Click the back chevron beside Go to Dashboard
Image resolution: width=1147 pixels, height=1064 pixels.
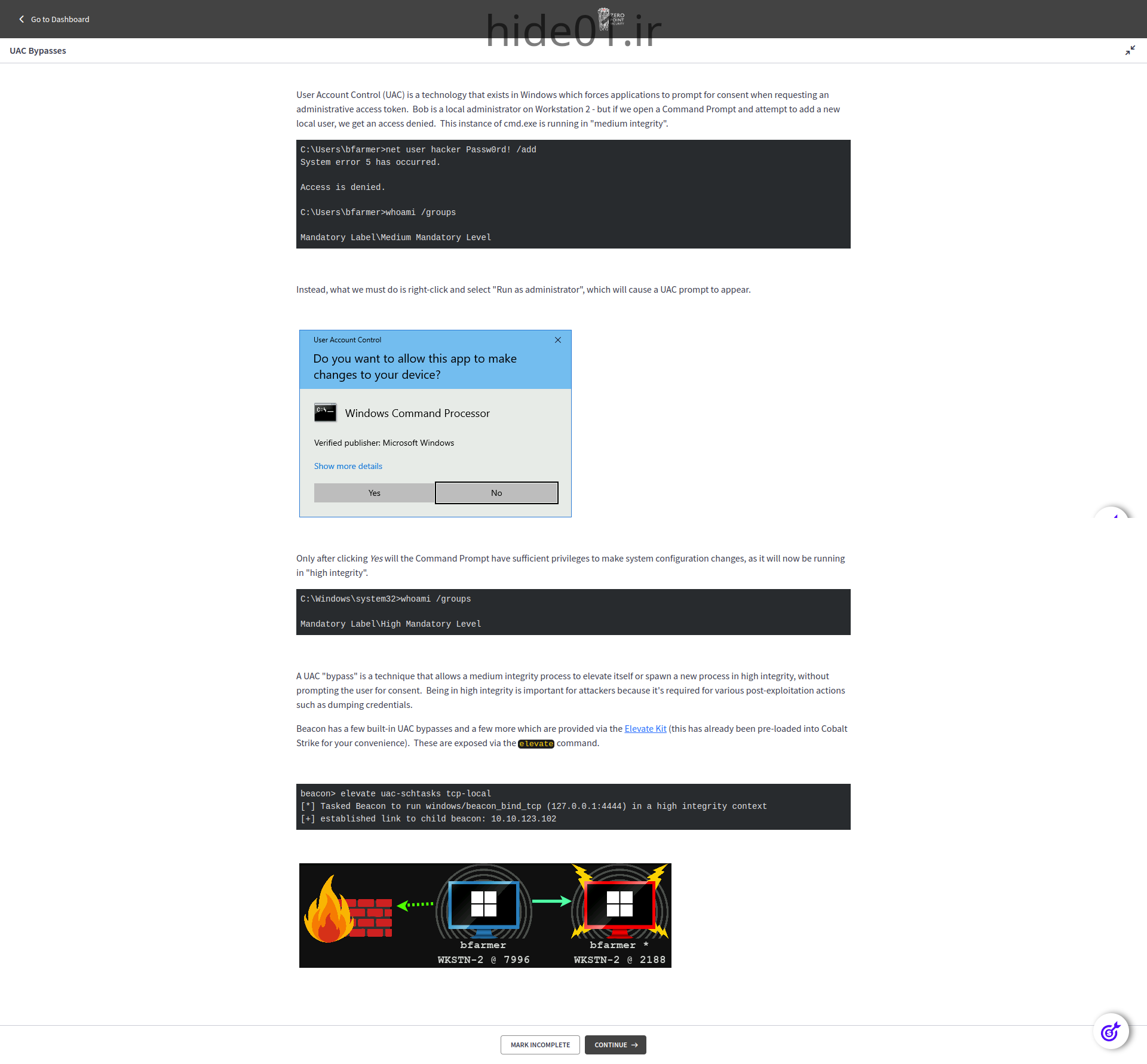coord(22,19)
